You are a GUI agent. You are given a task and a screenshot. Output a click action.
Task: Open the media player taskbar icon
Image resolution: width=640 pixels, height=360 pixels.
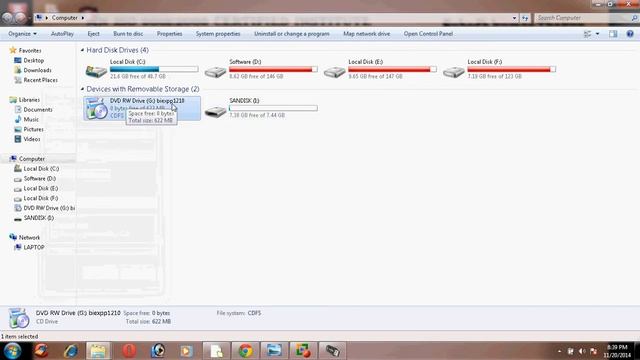(186, 351)
